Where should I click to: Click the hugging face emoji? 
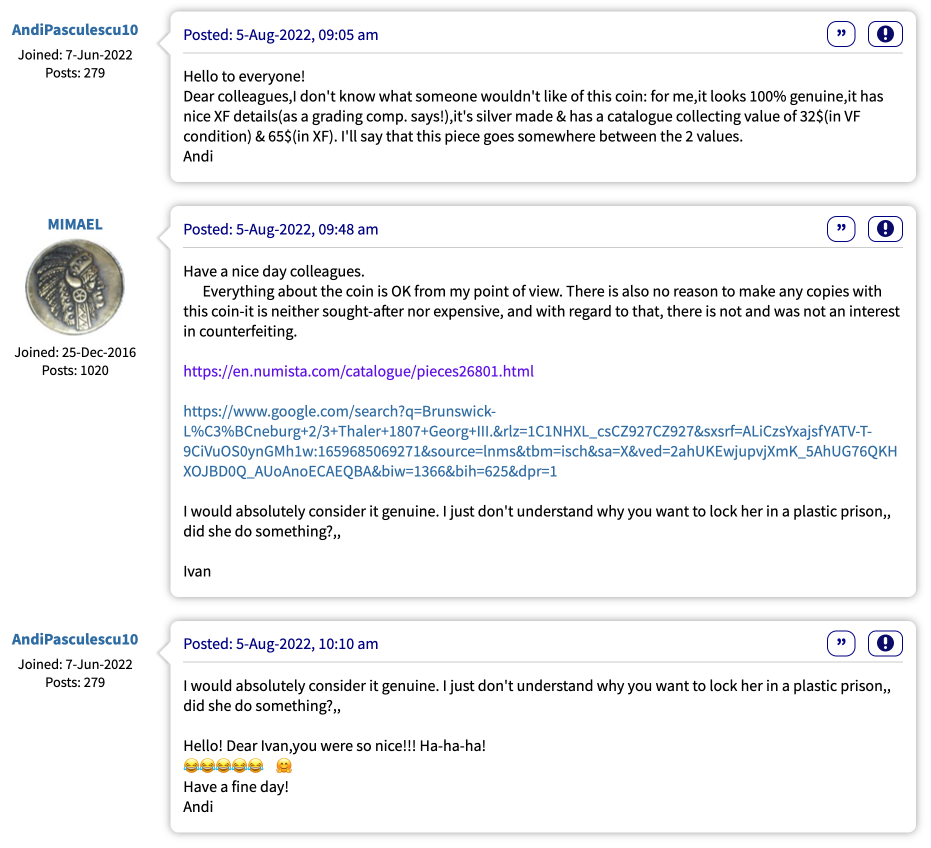[x=284, y=765]
